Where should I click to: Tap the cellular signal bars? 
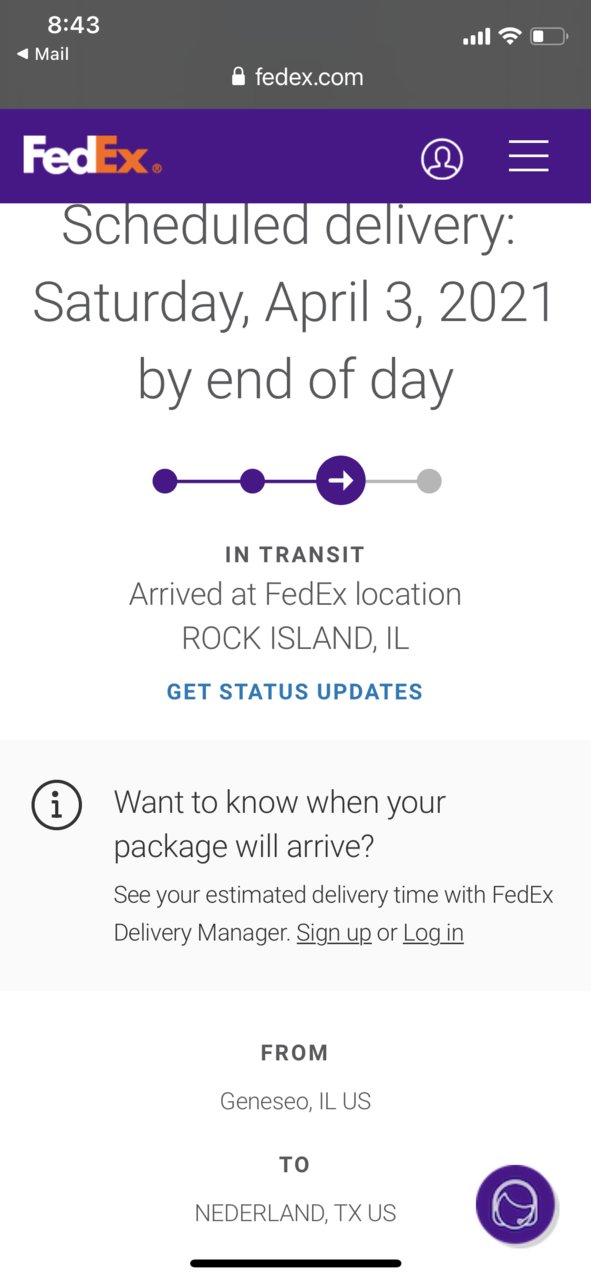(477, 37)
